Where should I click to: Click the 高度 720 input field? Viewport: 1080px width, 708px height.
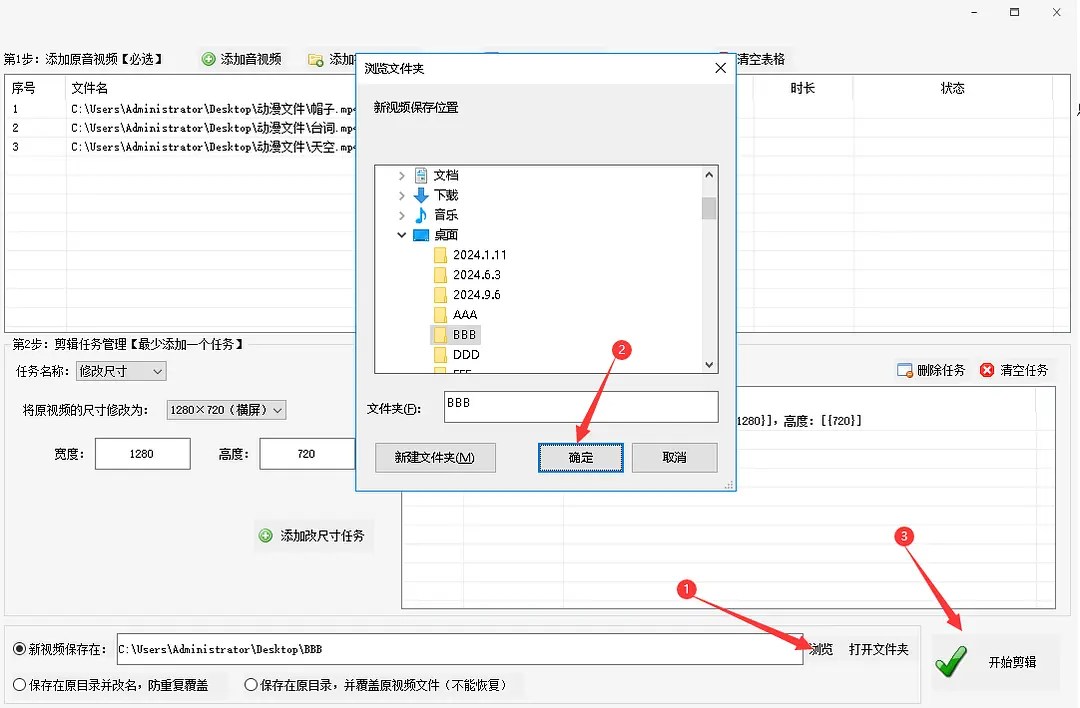[x=307, y=454]
